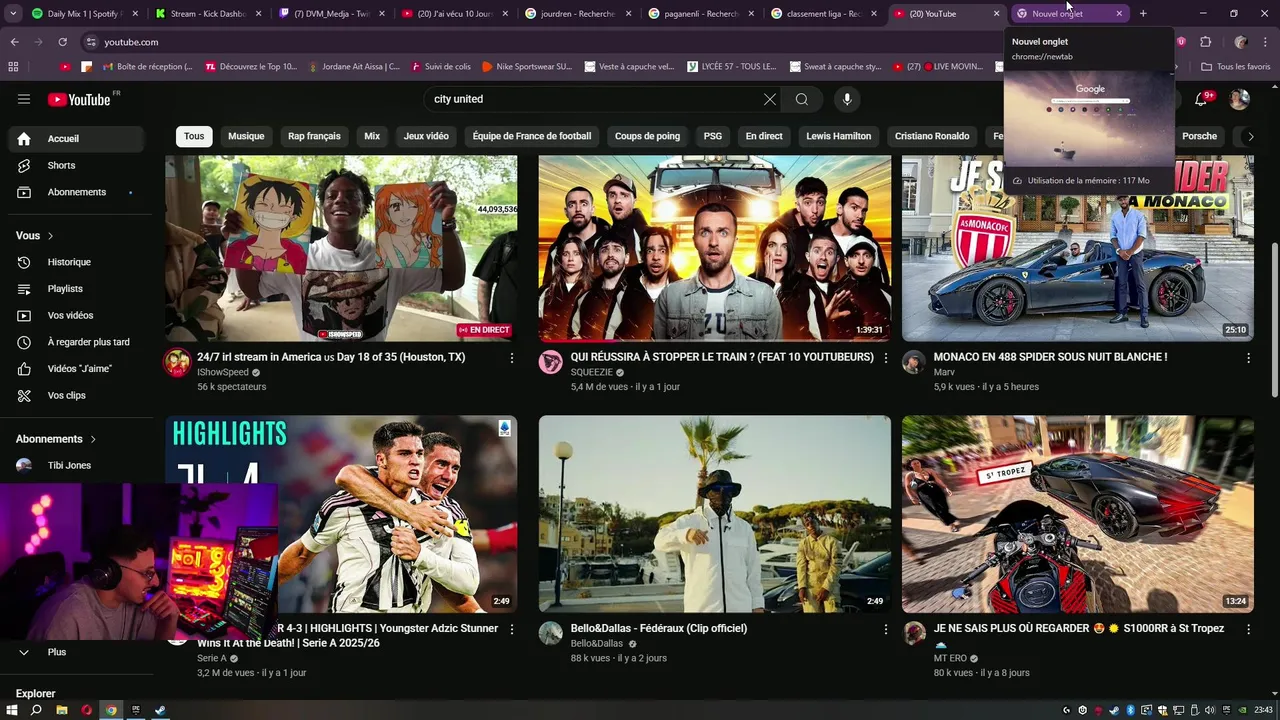
Task: Open options for Serie A highlights video
Action: tap(512, 630)
